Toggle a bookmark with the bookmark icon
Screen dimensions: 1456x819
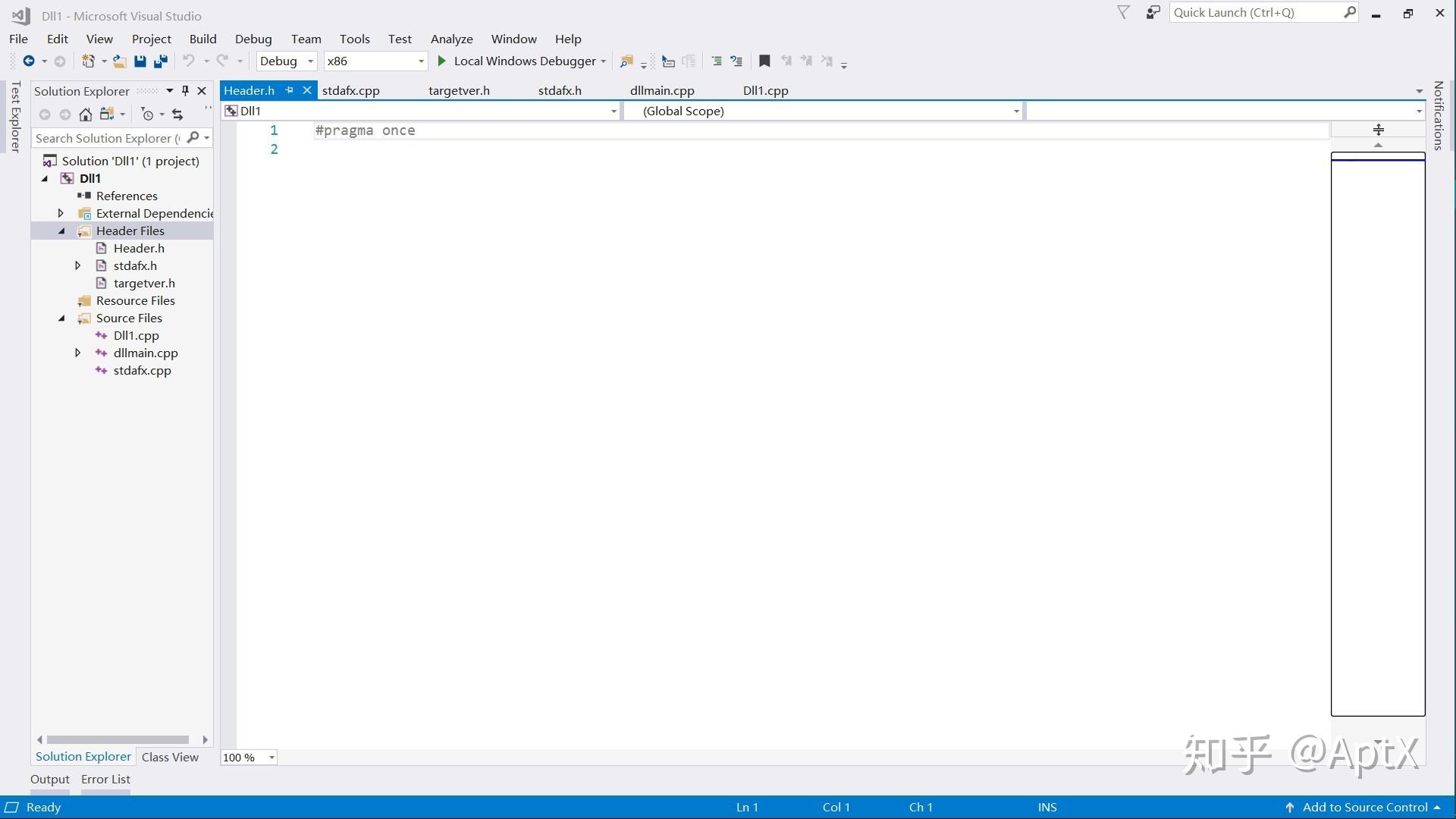tap(764, 61)
